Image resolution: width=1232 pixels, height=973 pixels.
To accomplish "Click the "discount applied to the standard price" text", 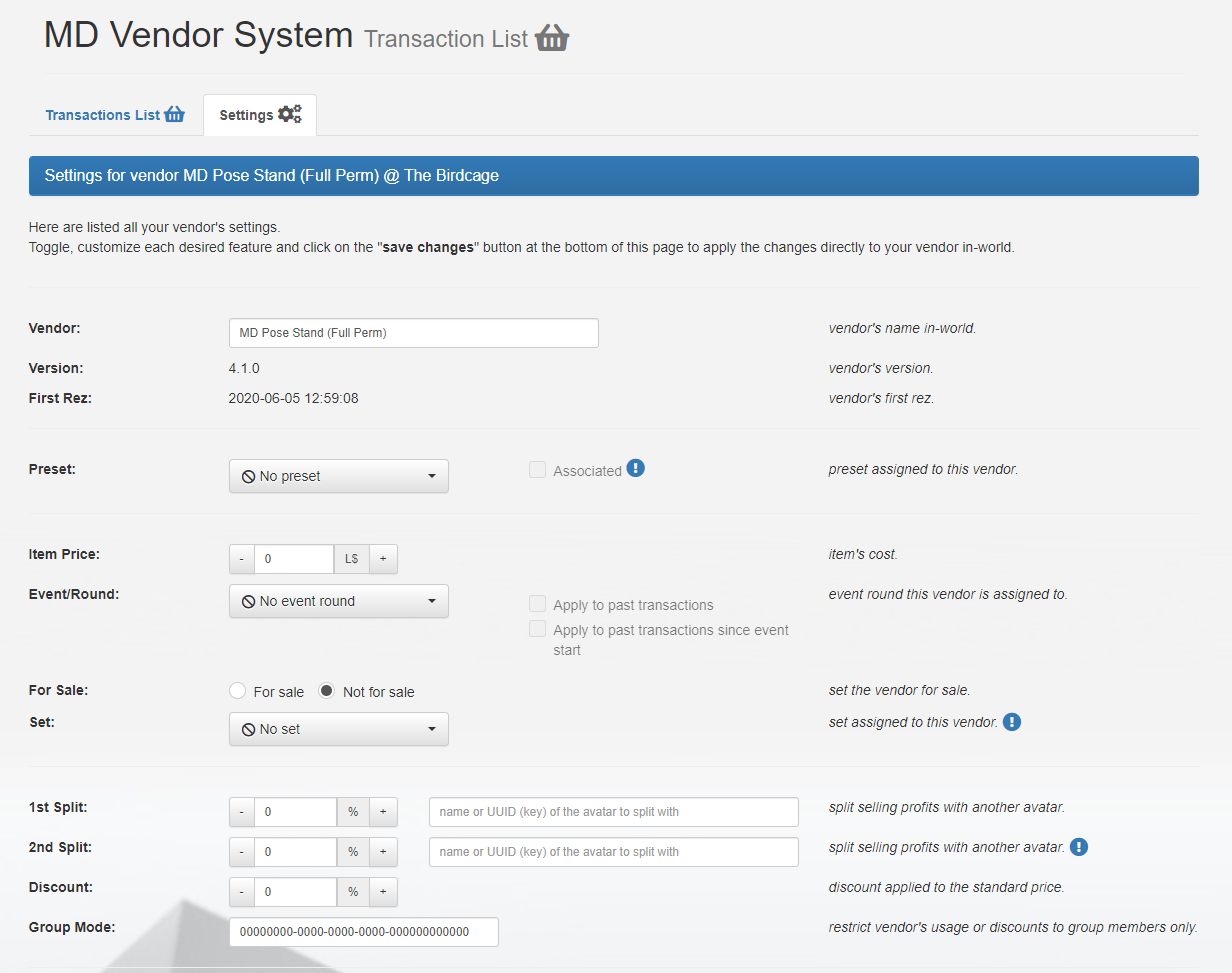I will (x=946, y=887).
